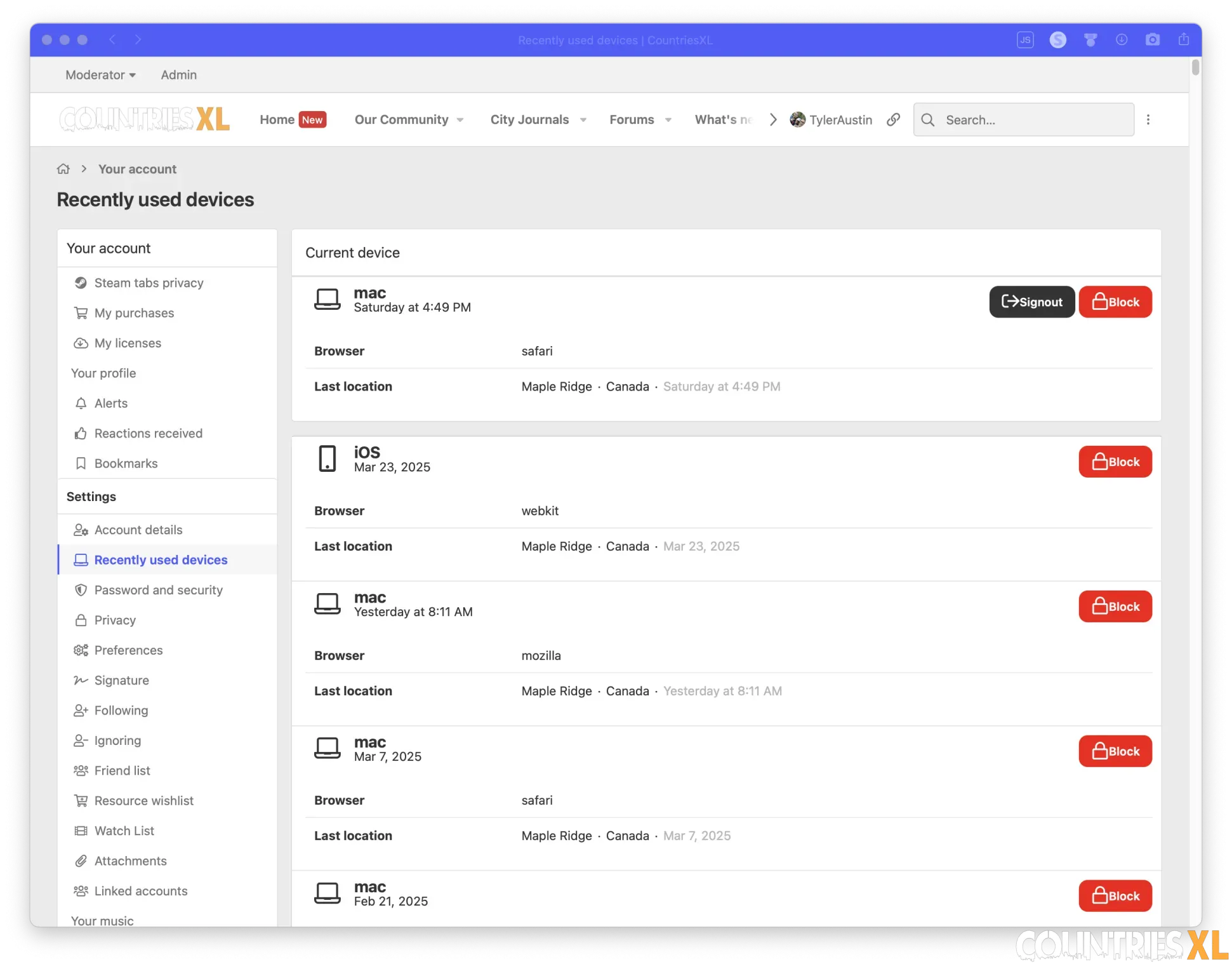Image resolution: width=1232 pixels, height=964 pixels.
Task: Click the Attachments paperclip icon
Action: tap(81, 860)
